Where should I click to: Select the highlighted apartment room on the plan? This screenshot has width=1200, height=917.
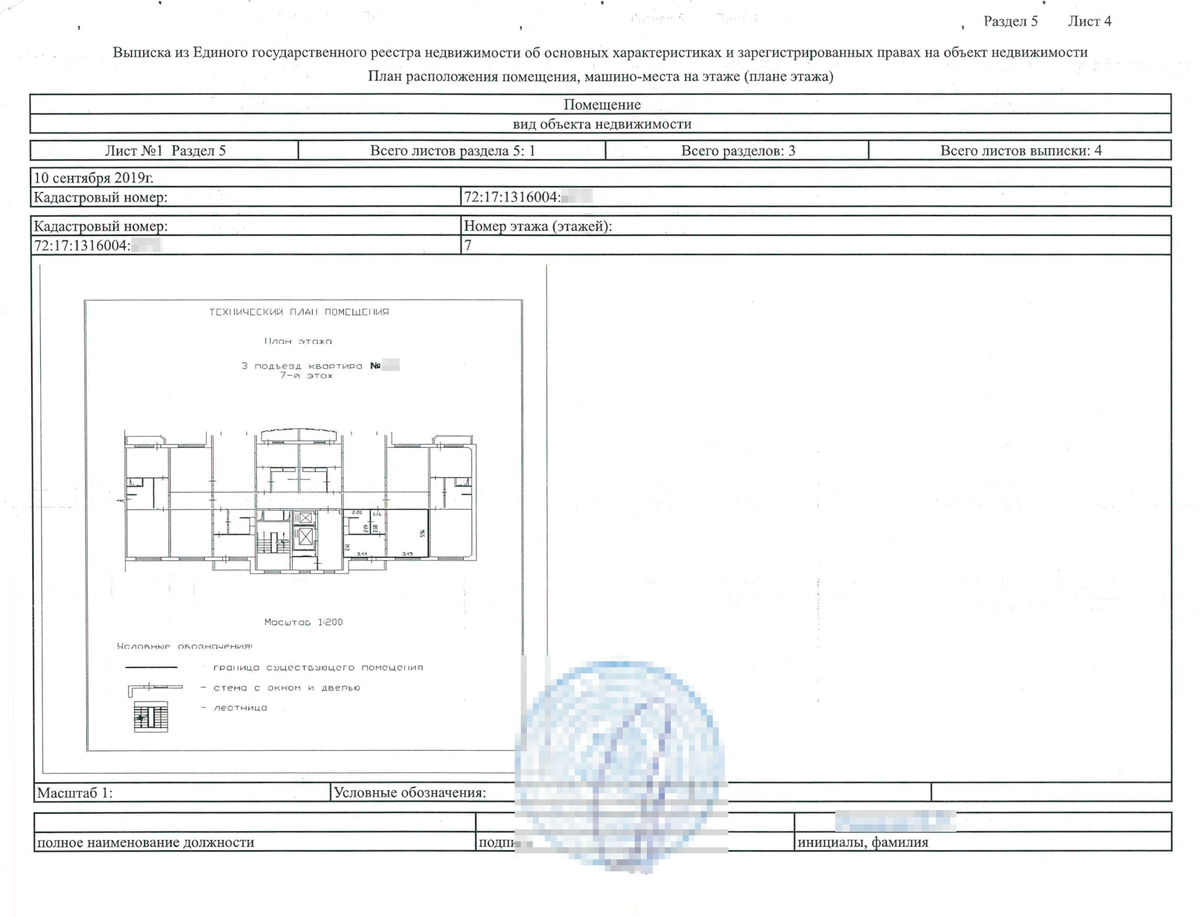coord(405,532)
